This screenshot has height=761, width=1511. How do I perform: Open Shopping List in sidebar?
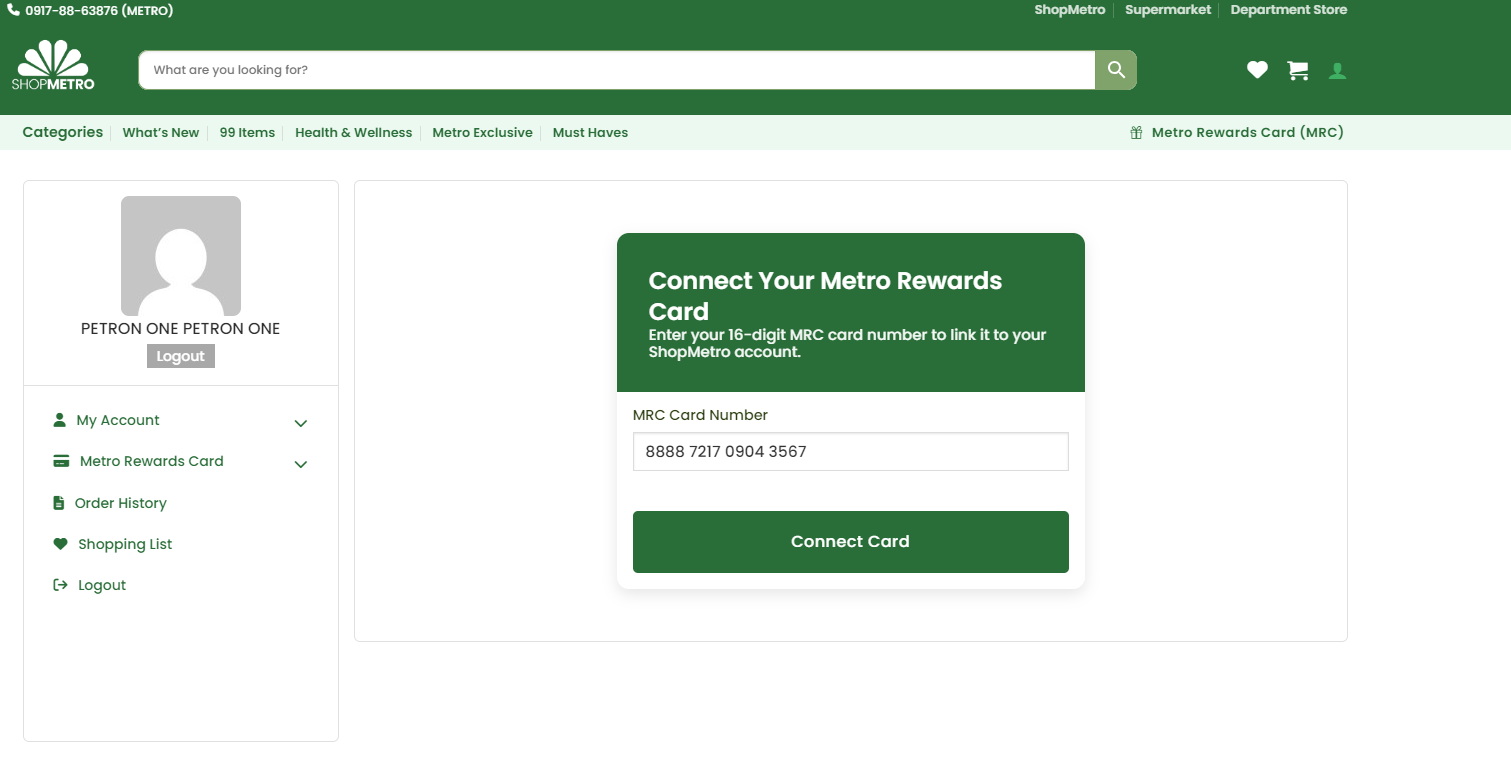(x=125, y=544)
